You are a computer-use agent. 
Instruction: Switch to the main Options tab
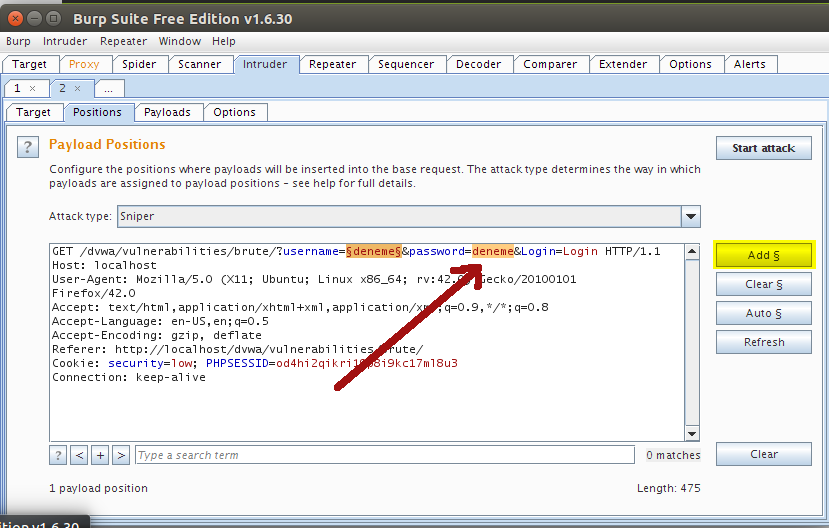pos(690,64)
